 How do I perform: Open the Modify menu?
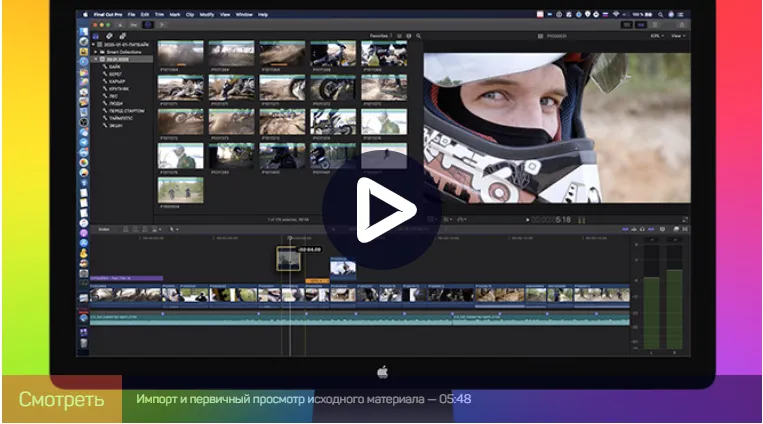coord(206,15)
